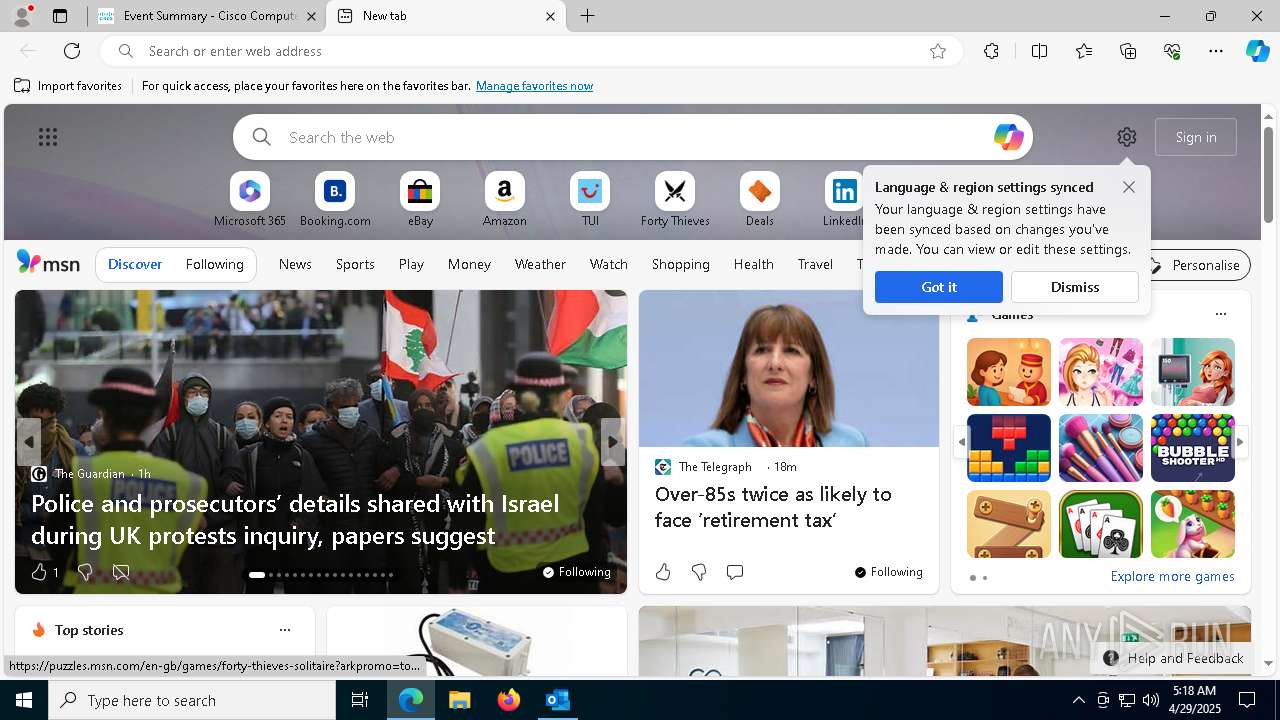The image size is (1280, 720).
Task: Open the Microsoft 365 quick link
Action: click(x=250, y=200)
